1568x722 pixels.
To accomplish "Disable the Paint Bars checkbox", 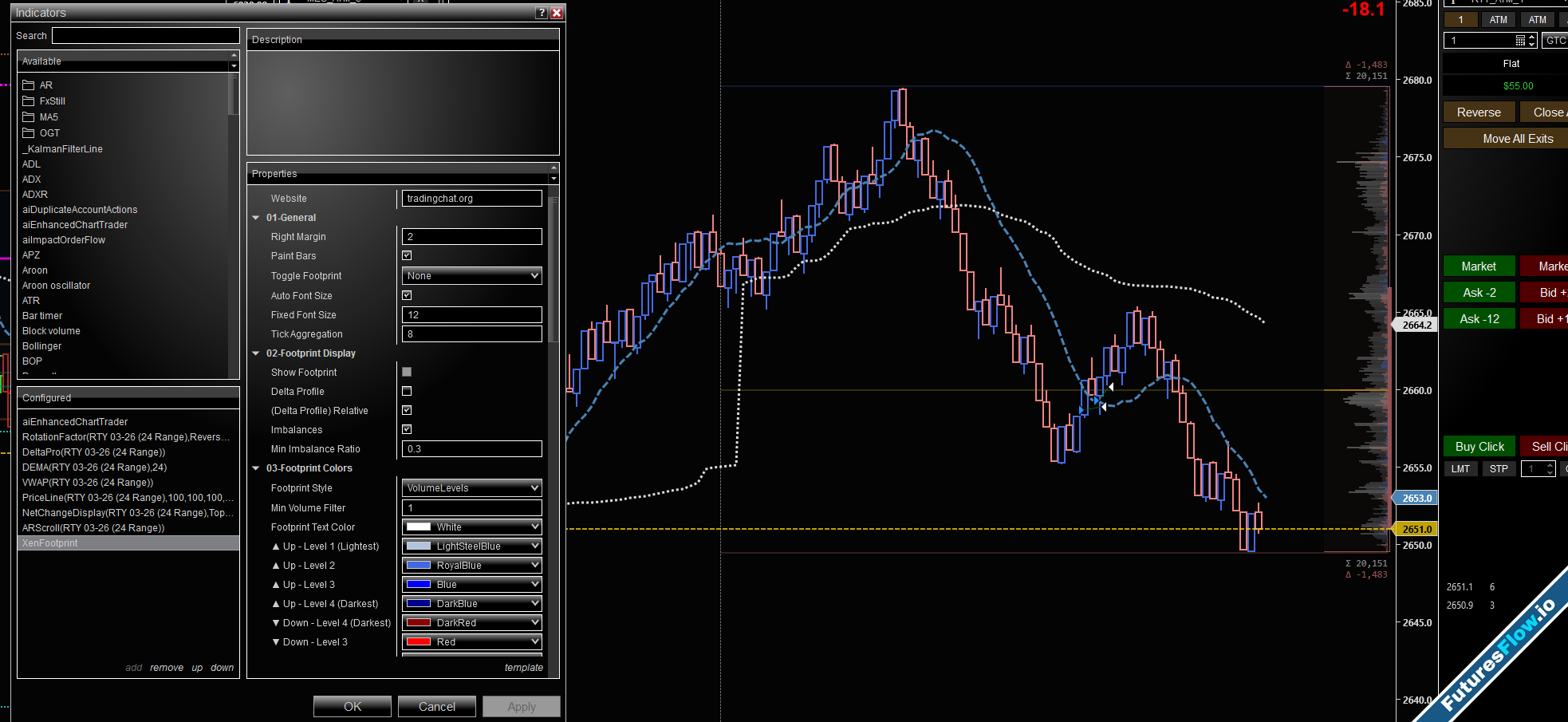I will (x=407, y=256).
